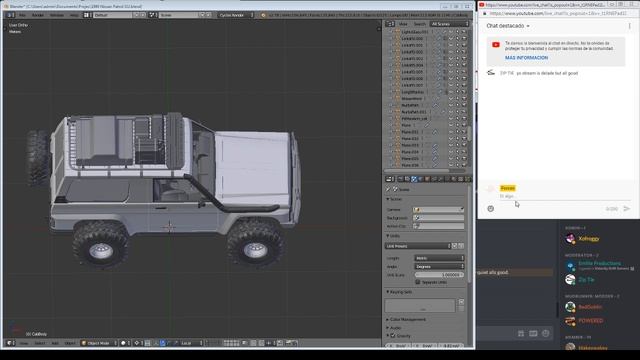The image size is (640, 360).
Task: Click the modifier wrench icon on Plane.016 row
Action: click(435, 165)
